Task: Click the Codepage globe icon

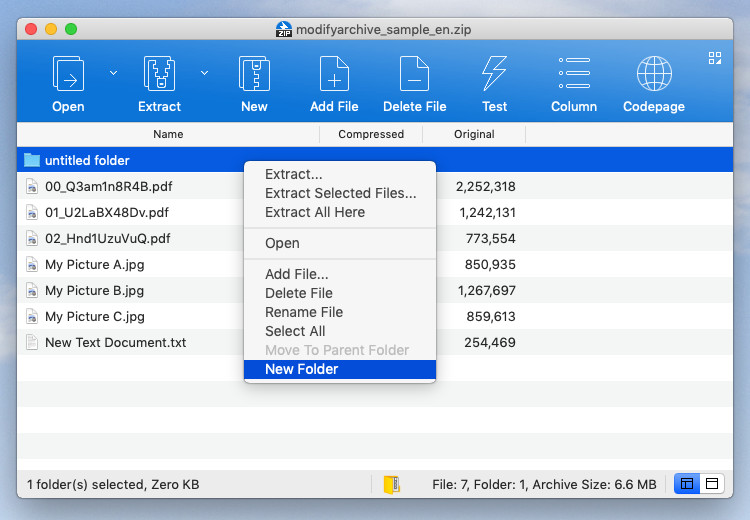Action: [654, 75]
